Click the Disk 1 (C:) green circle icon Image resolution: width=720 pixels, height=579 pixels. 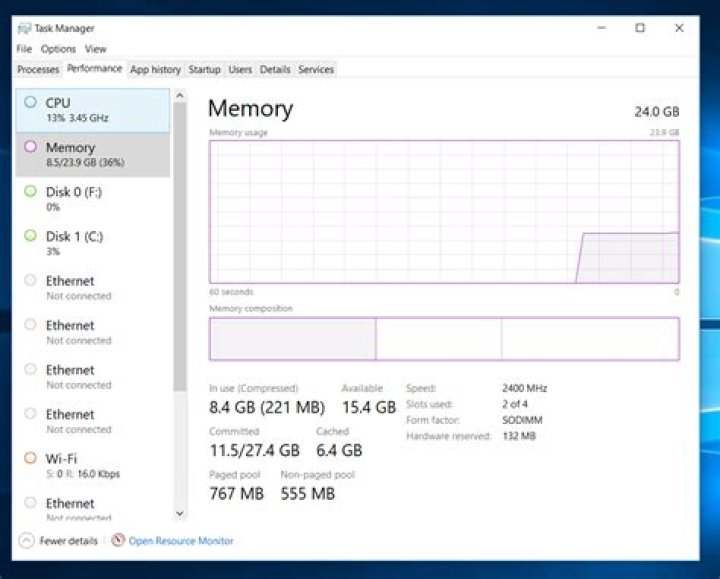click(30, 236)
